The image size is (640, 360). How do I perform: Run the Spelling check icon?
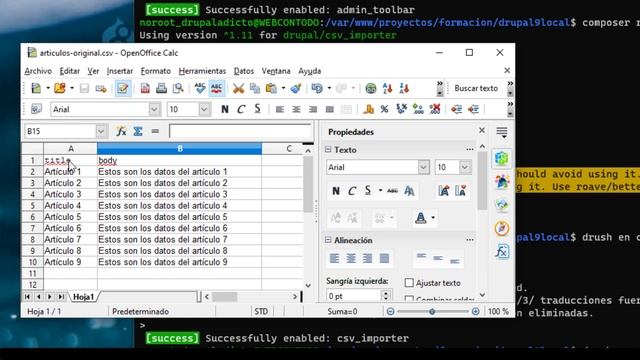200,88
